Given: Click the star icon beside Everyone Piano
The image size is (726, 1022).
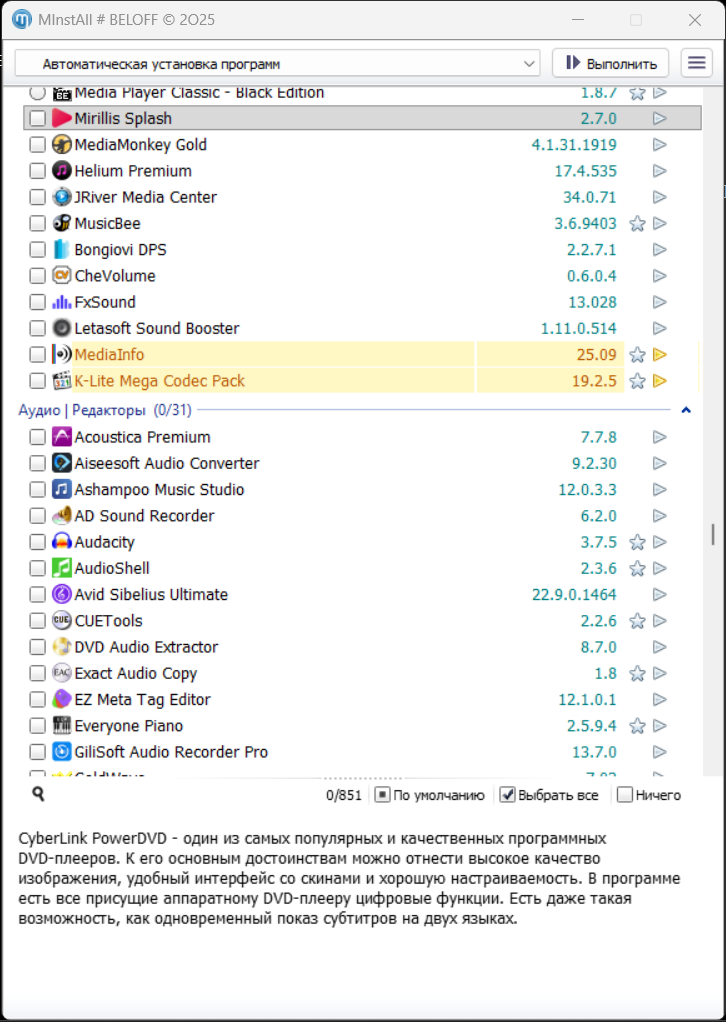Looking at the screenshot, I should (637, 726).
